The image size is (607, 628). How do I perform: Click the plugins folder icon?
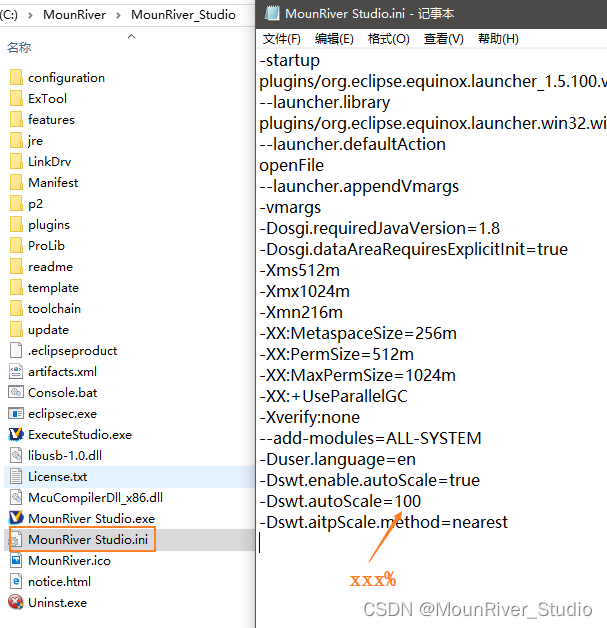[x=16, y=224]
